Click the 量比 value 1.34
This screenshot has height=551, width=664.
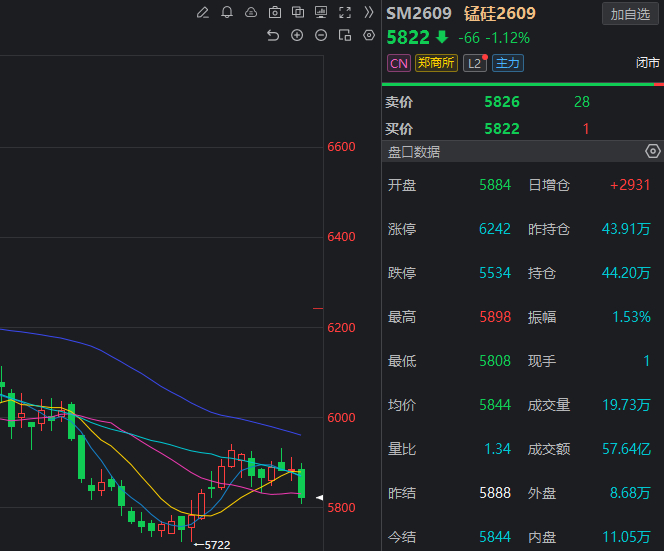[498, 449]
